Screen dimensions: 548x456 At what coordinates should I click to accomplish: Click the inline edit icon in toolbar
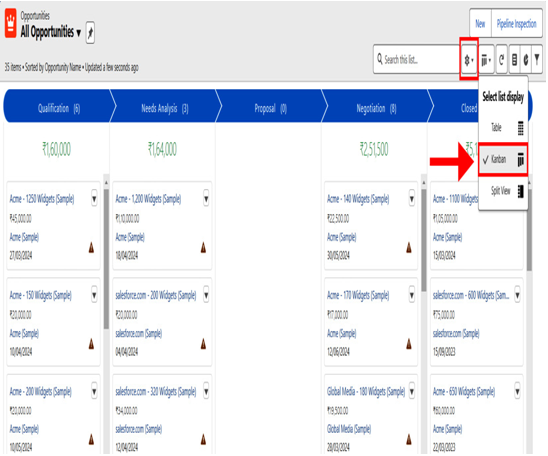pyautogui.click(x=514, y=60)
